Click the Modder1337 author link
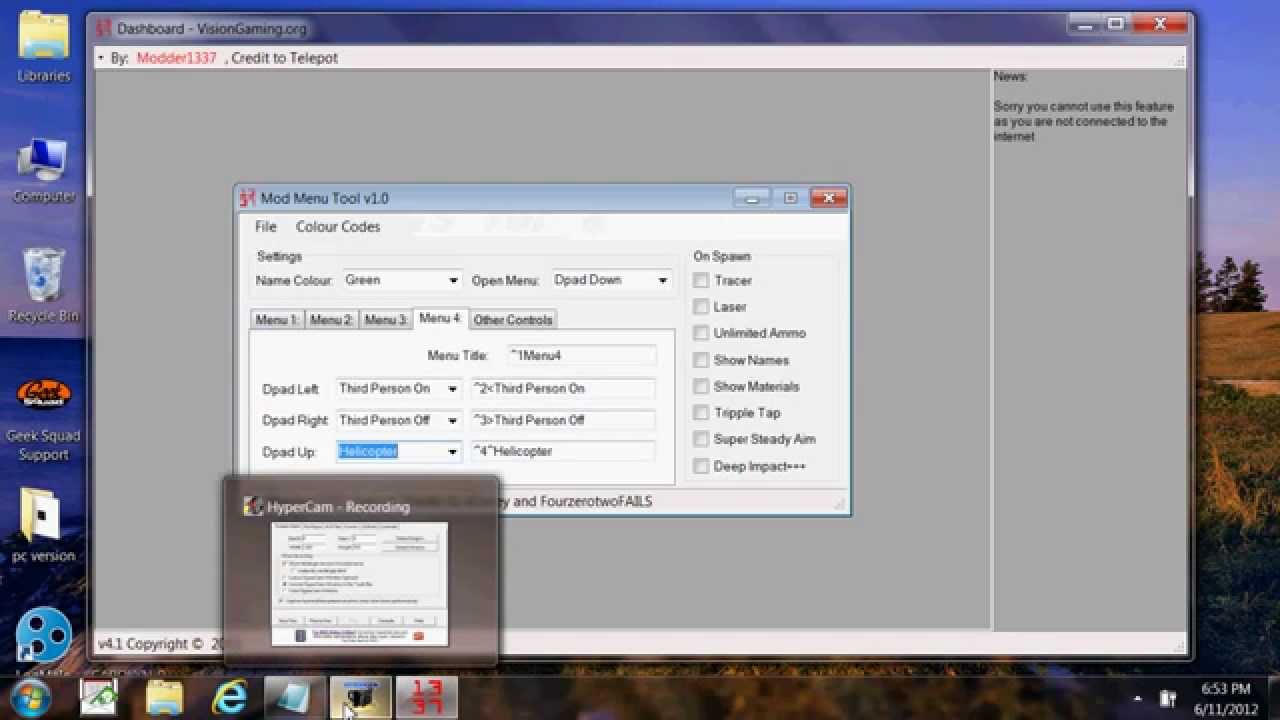 pos(177,58)
